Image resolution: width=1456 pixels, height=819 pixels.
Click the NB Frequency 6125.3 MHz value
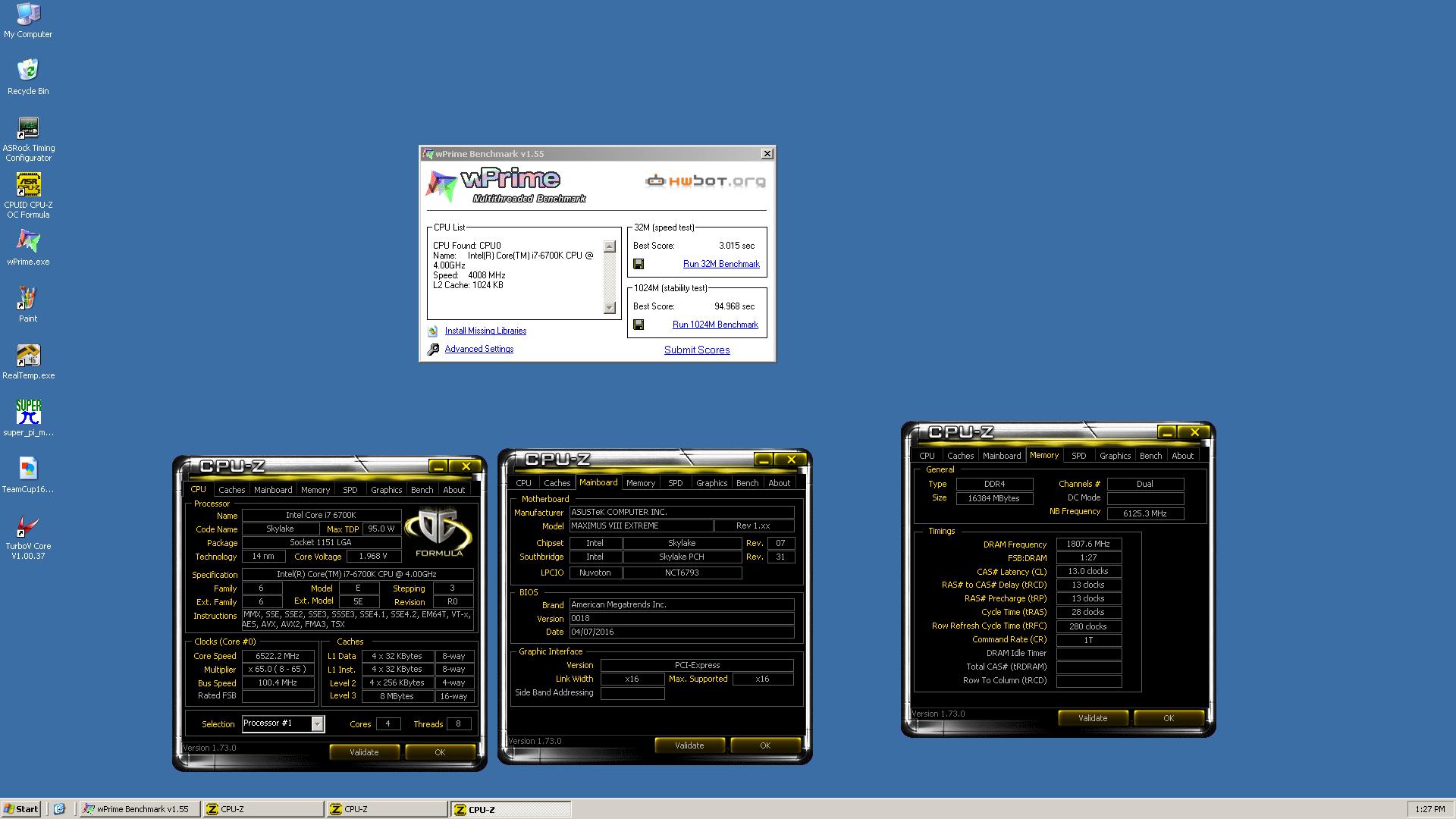(x=1145, y=513)
